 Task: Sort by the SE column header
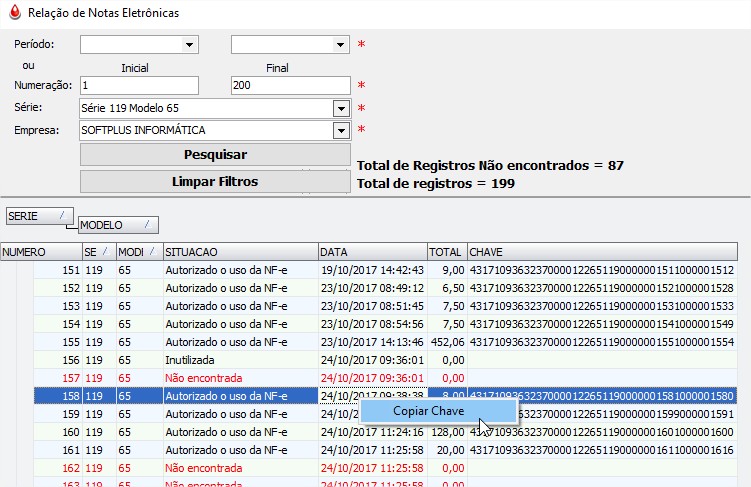(x=99, y=252)
